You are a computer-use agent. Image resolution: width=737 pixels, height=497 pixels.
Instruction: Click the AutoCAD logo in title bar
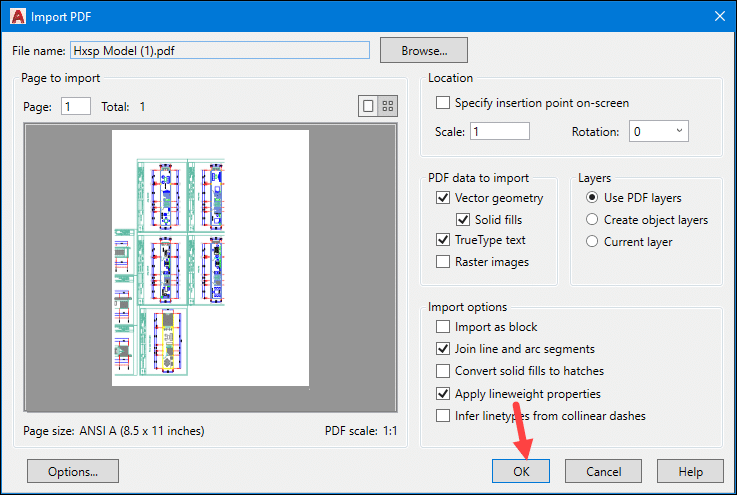[x=14, y=16]
